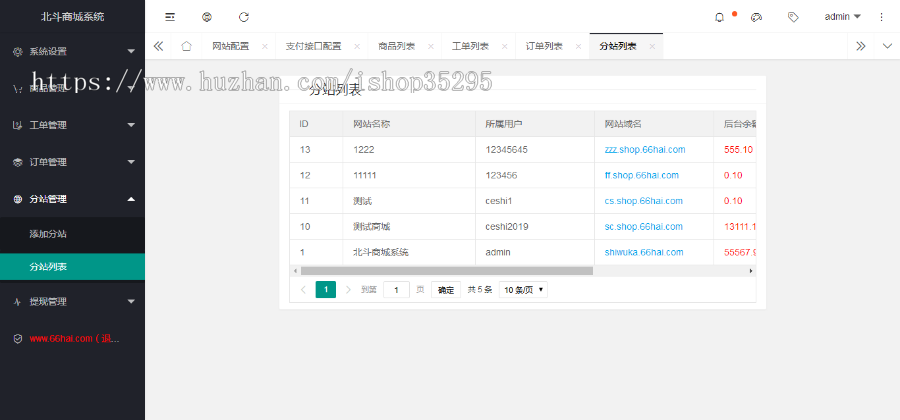
Task: Open the 10条/页 page size dropdown
Action: 523,289
